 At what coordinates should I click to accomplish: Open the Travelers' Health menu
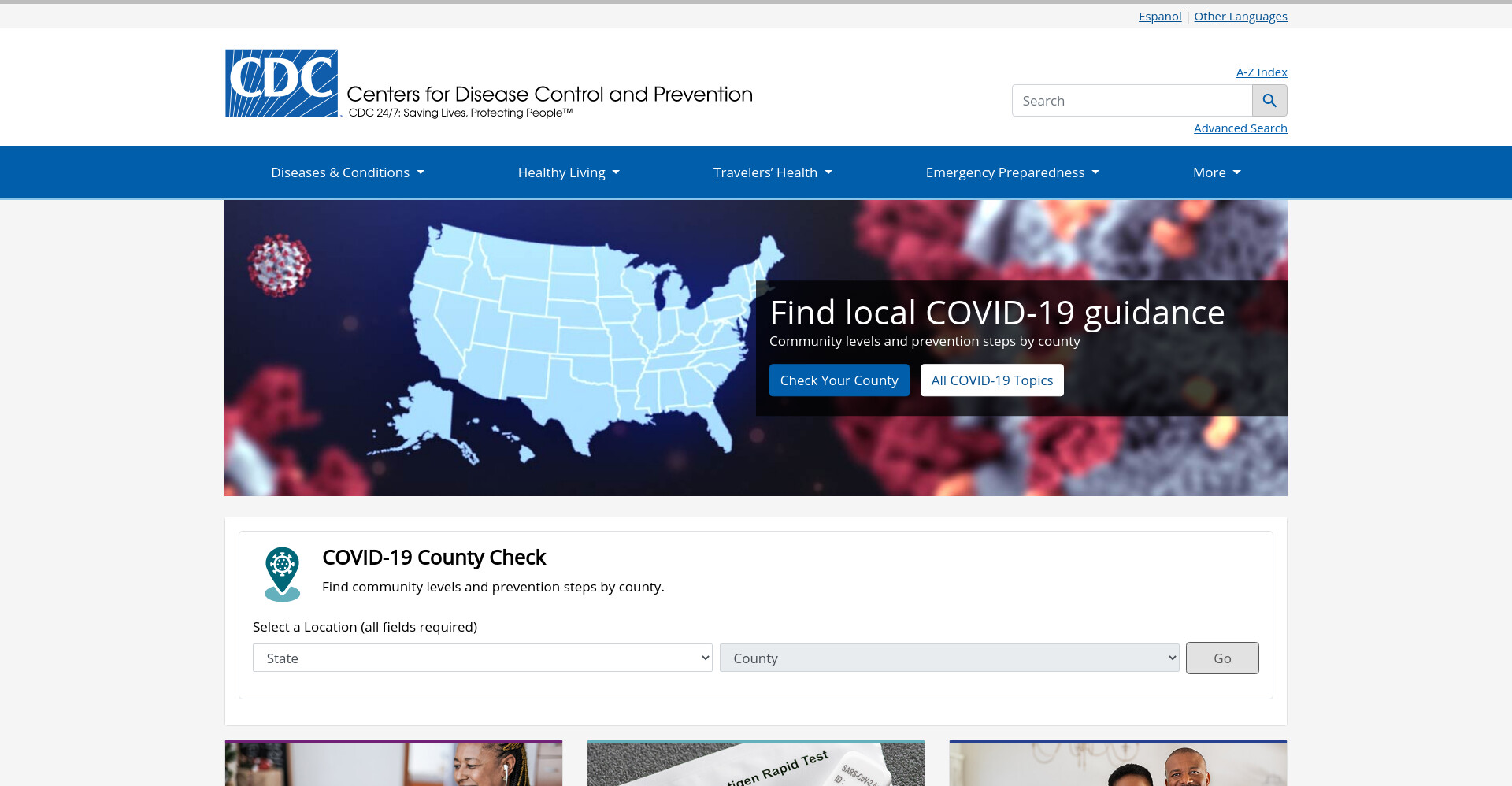coord(773,172)
